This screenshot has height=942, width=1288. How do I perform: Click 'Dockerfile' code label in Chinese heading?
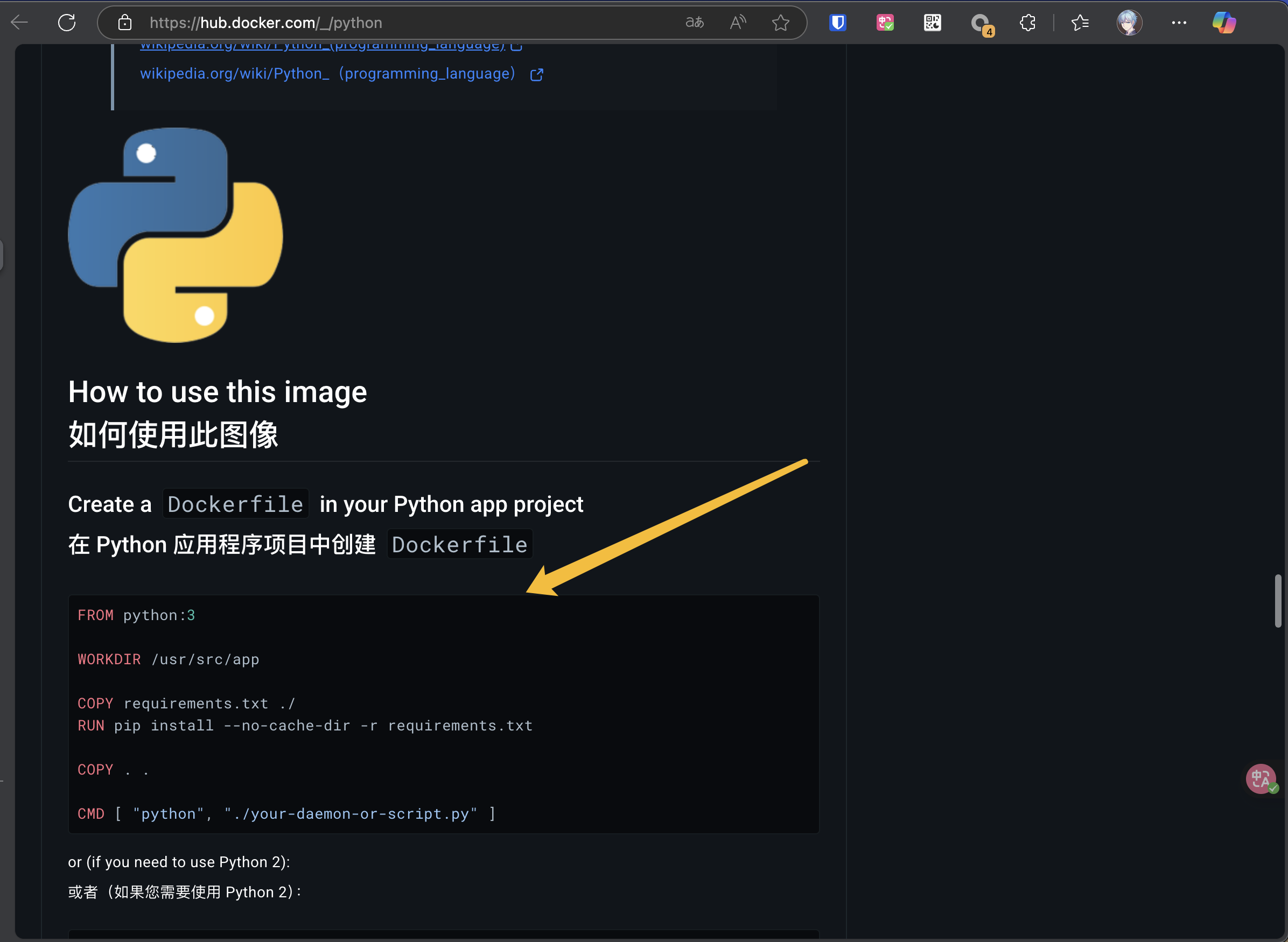460,544
